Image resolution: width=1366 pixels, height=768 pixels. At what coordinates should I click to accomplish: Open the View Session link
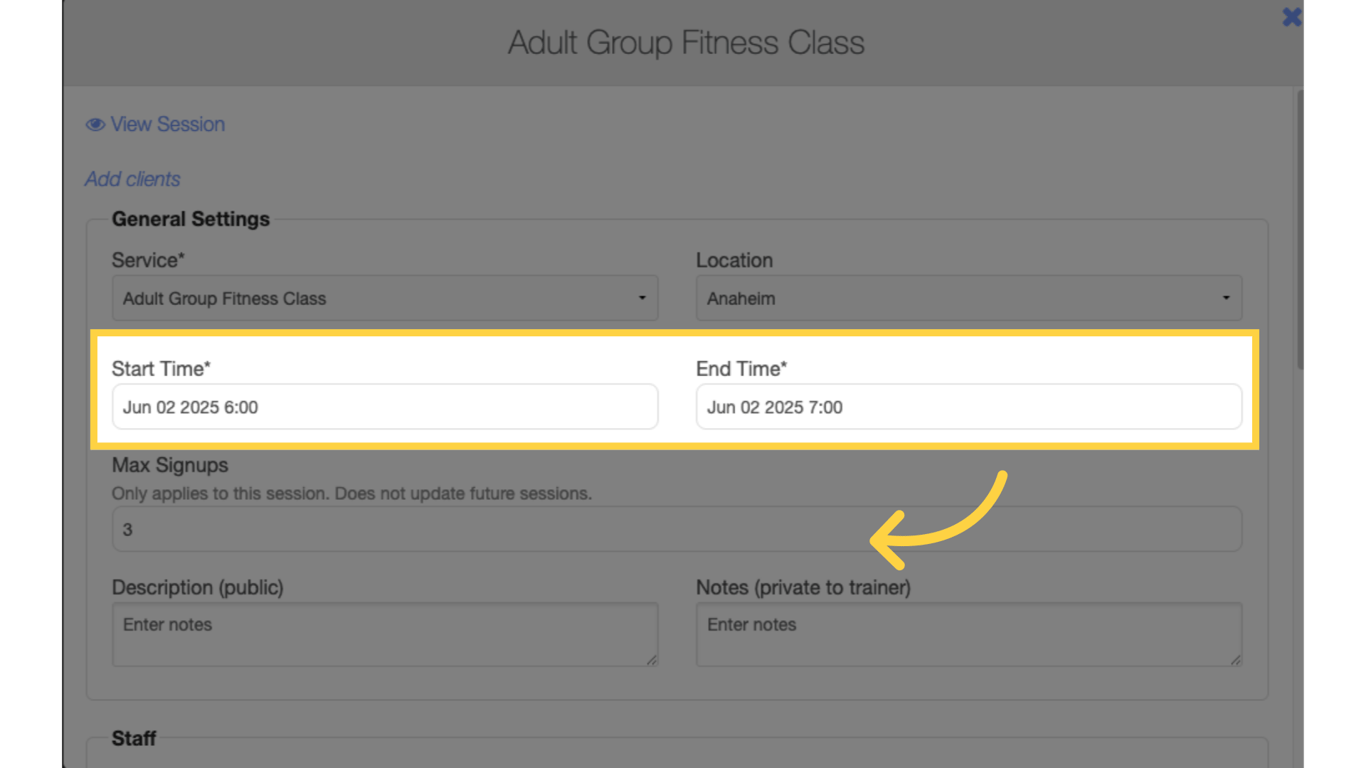point(167,125)
